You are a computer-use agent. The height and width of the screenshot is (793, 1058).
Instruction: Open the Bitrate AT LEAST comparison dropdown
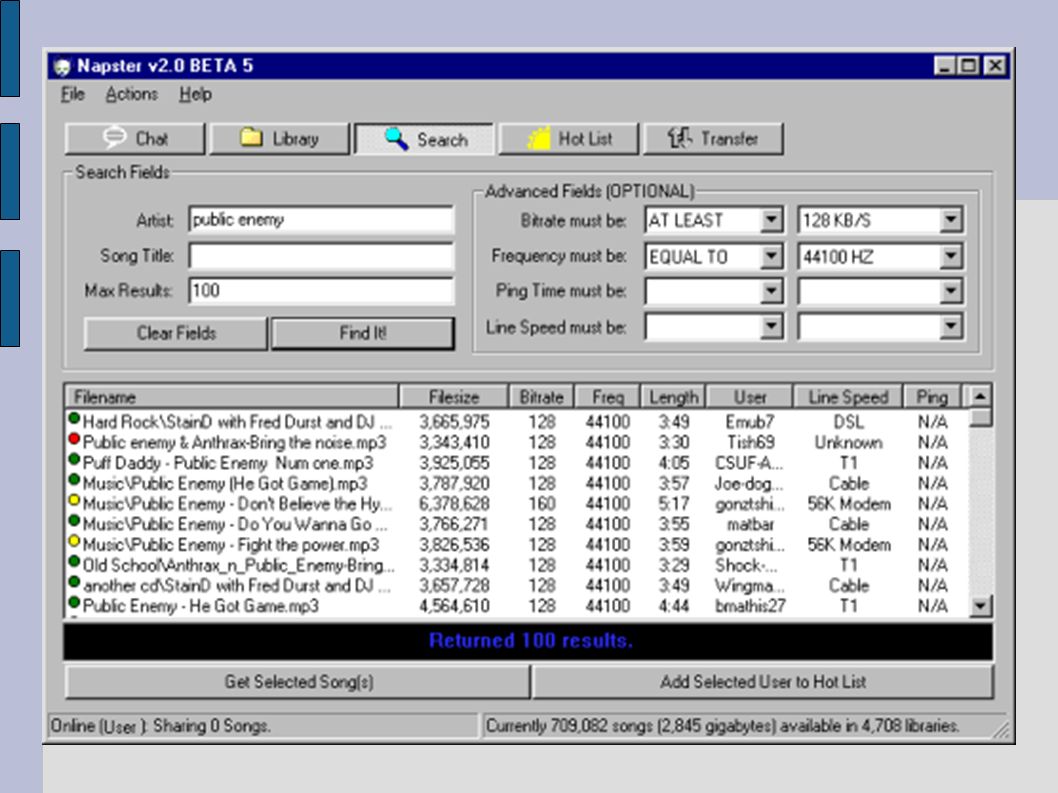[x=771, y=220]
